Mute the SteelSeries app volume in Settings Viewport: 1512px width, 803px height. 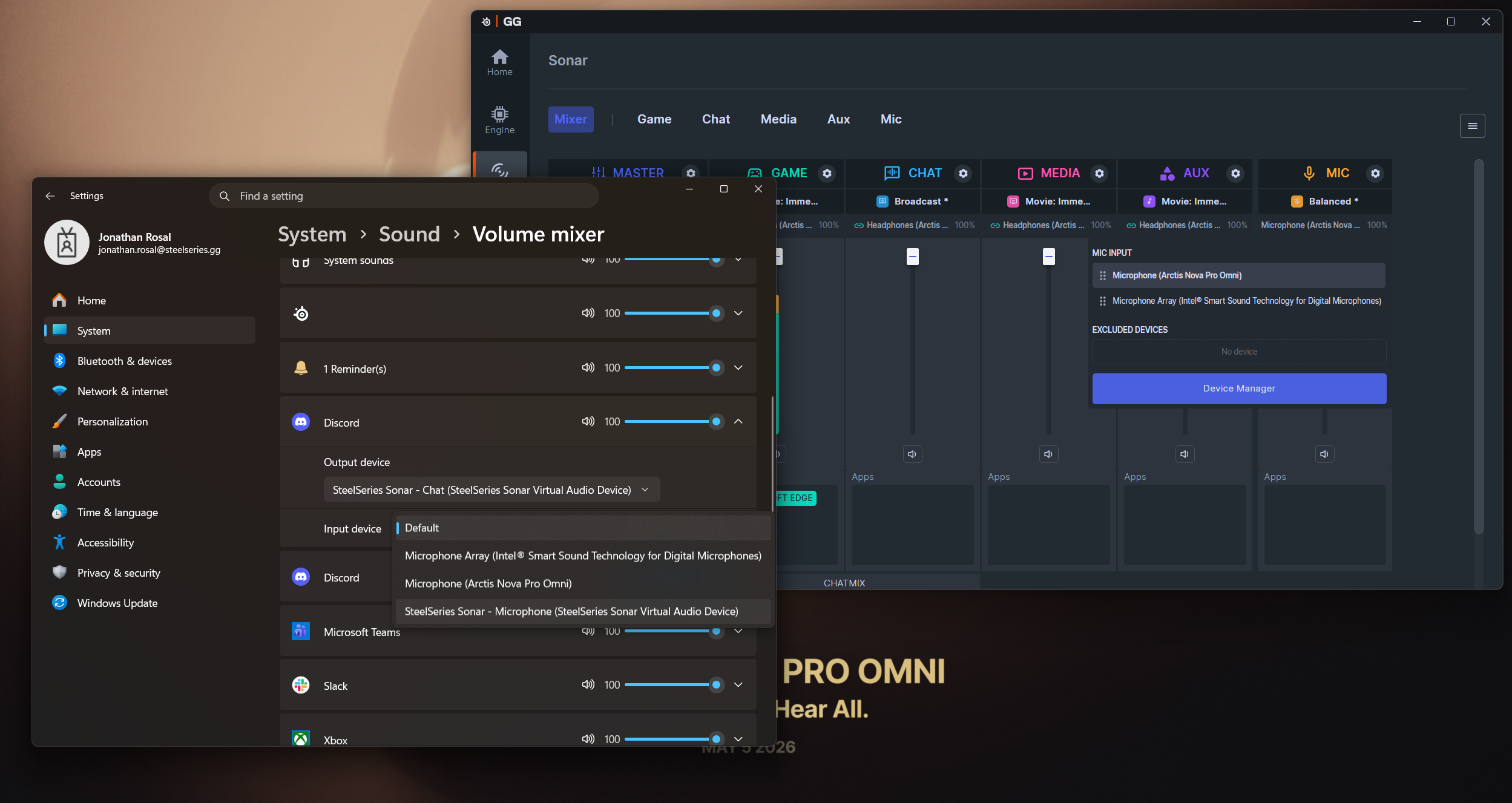pos(588,313)
